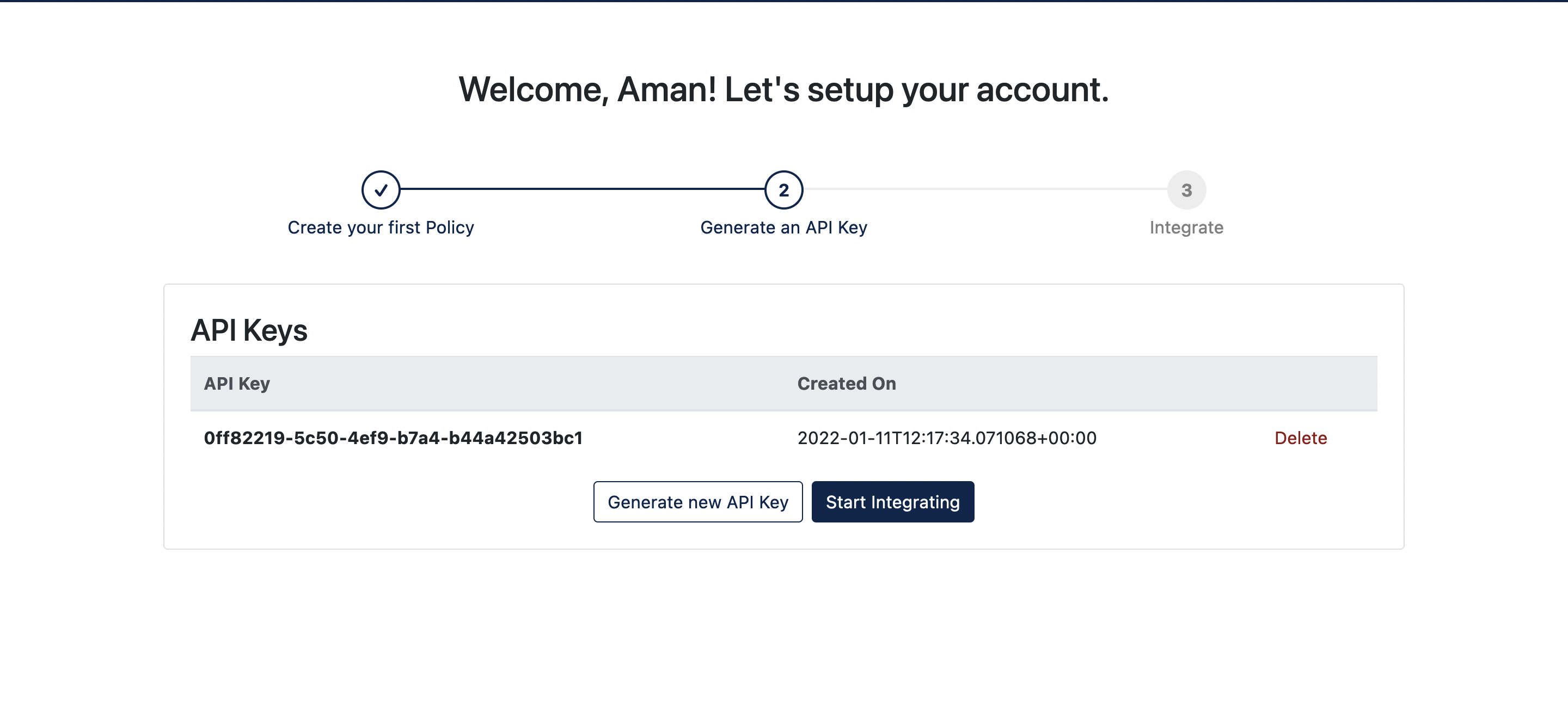This screenshot has width=1568, height=701.
Task: Click the blank header cell above Delete
Action: [1300, 384]
